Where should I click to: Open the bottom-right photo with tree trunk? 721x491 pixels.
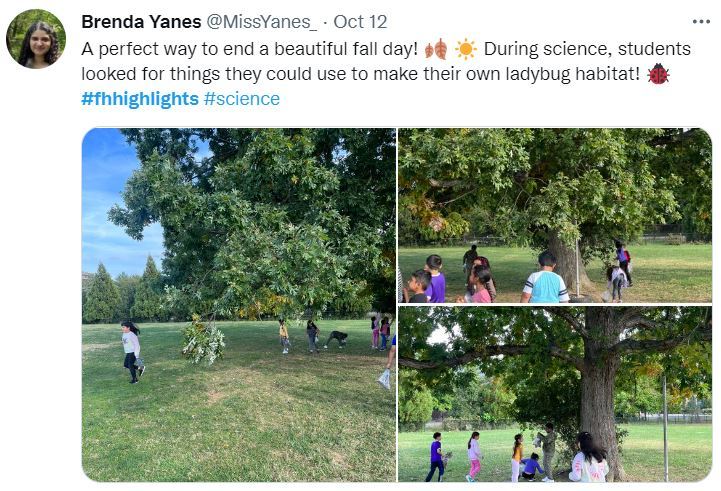555,394
